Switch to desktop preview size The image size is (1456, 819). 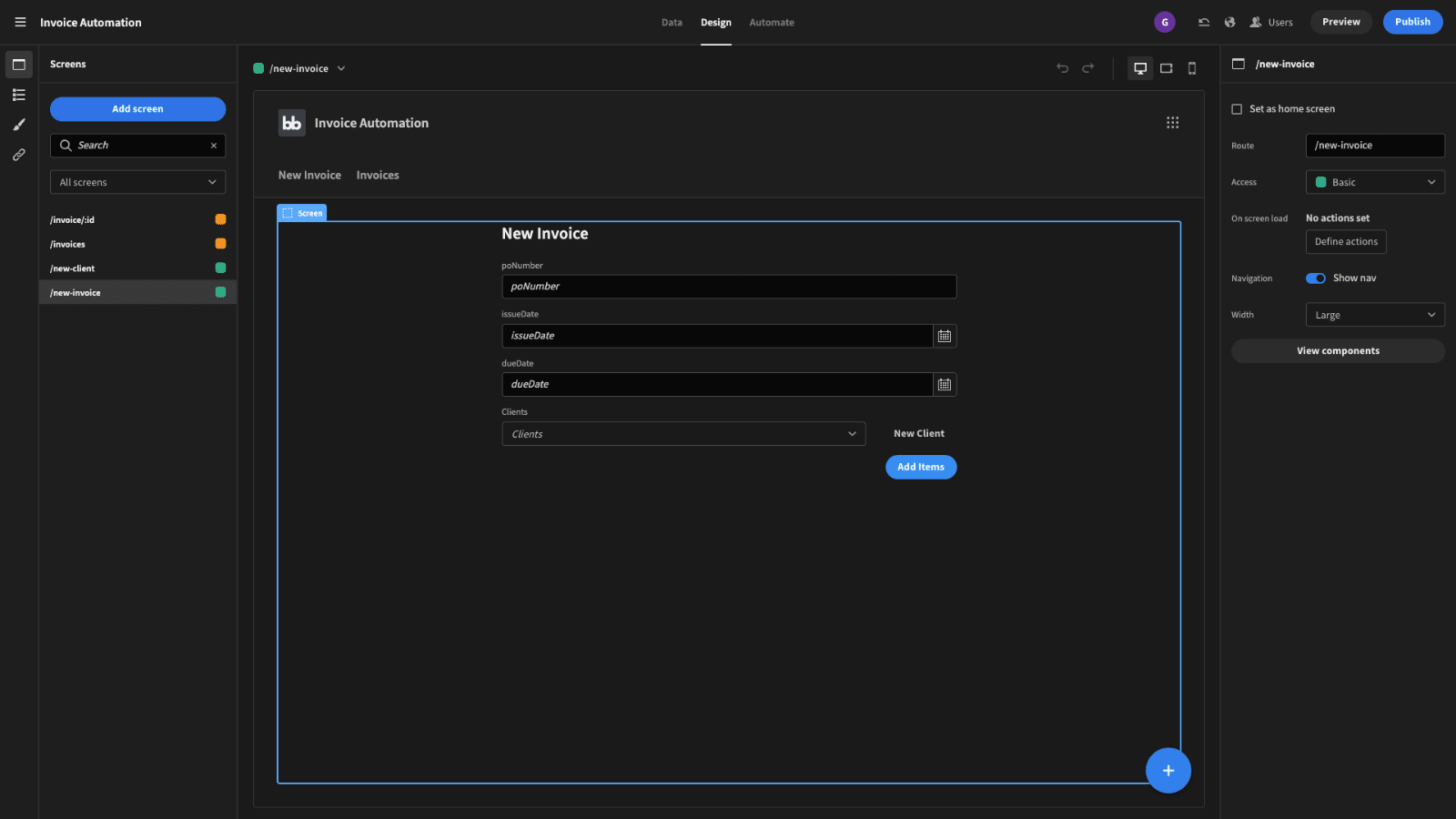click(x=1140, y=68)
